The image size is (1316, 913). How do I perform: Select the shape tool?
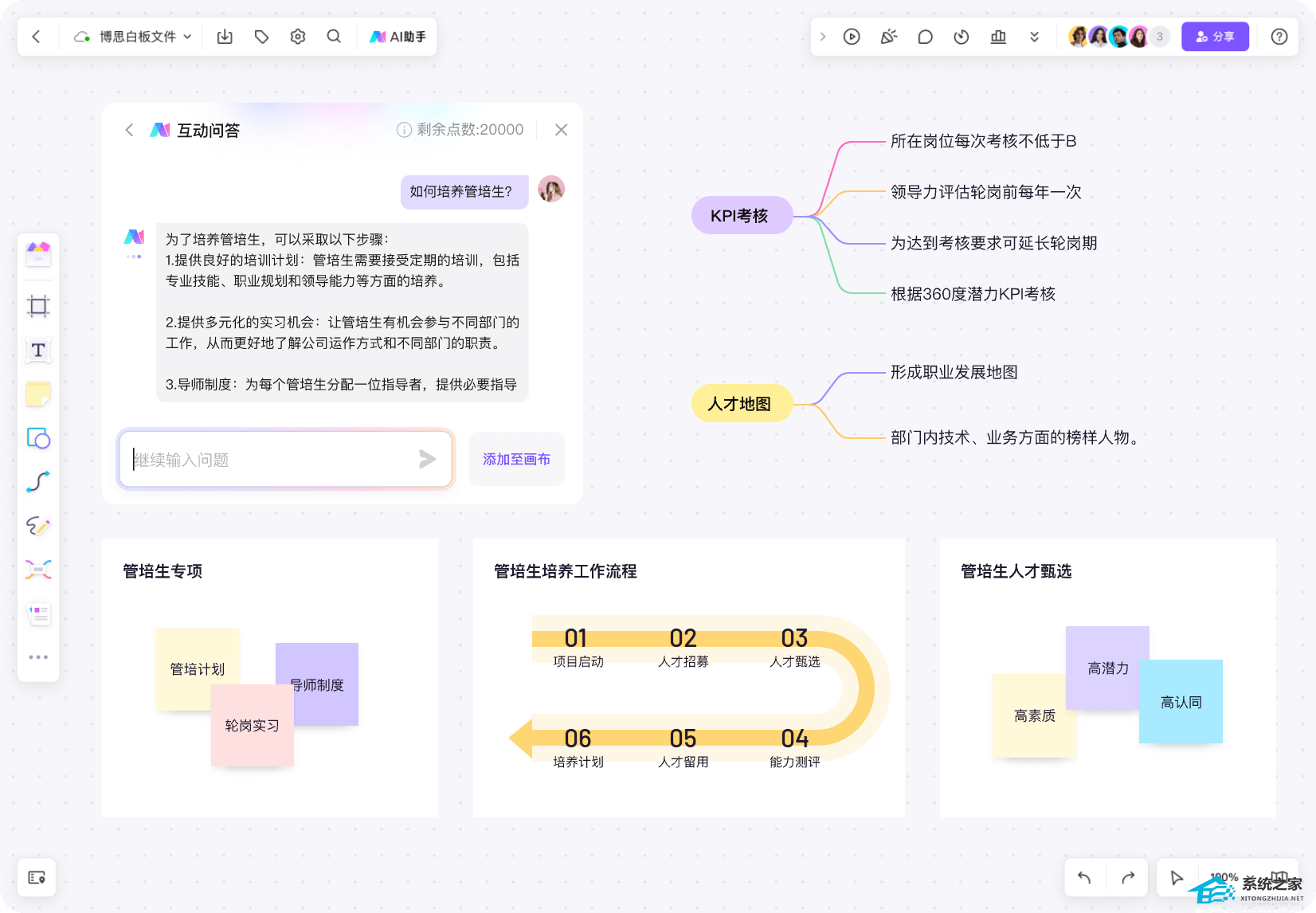[38, 438]
